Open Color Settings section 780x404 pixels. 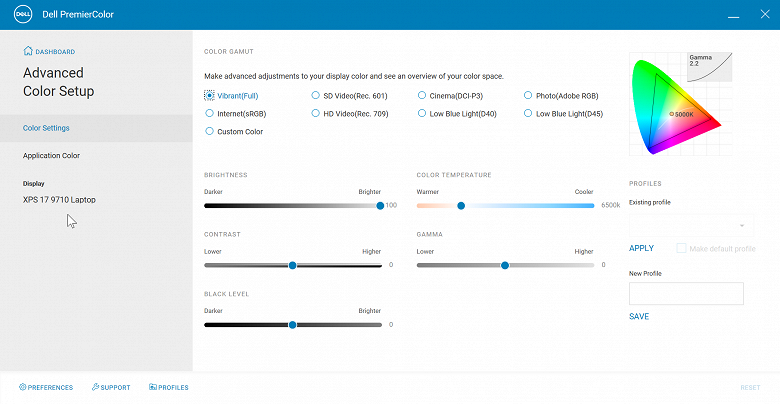[x=46, y=128]
